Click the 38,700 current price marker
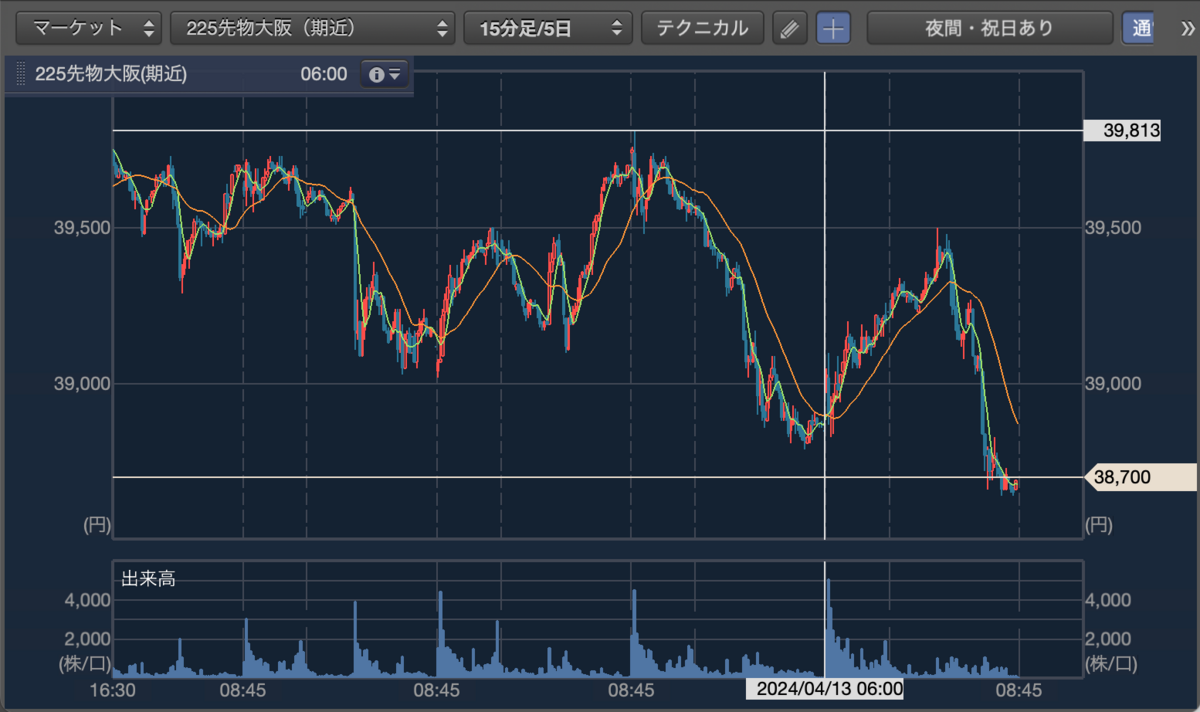 click(1140, 478)
